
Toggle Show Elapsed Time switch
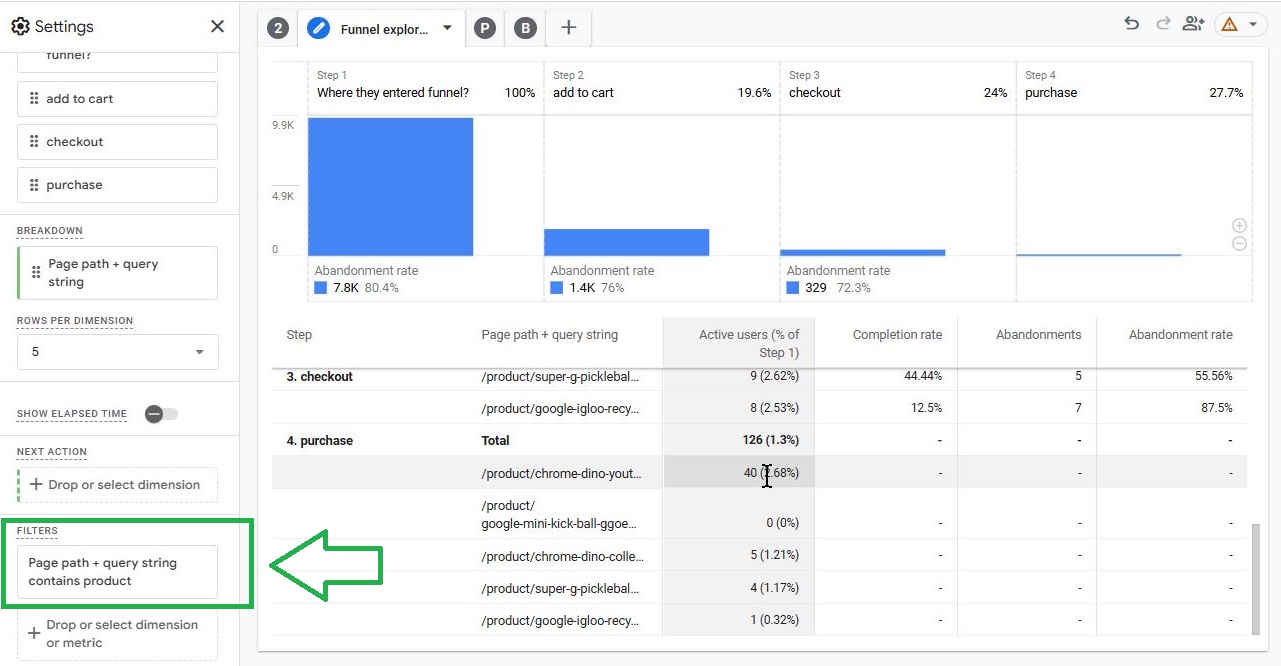click(161, 414)
